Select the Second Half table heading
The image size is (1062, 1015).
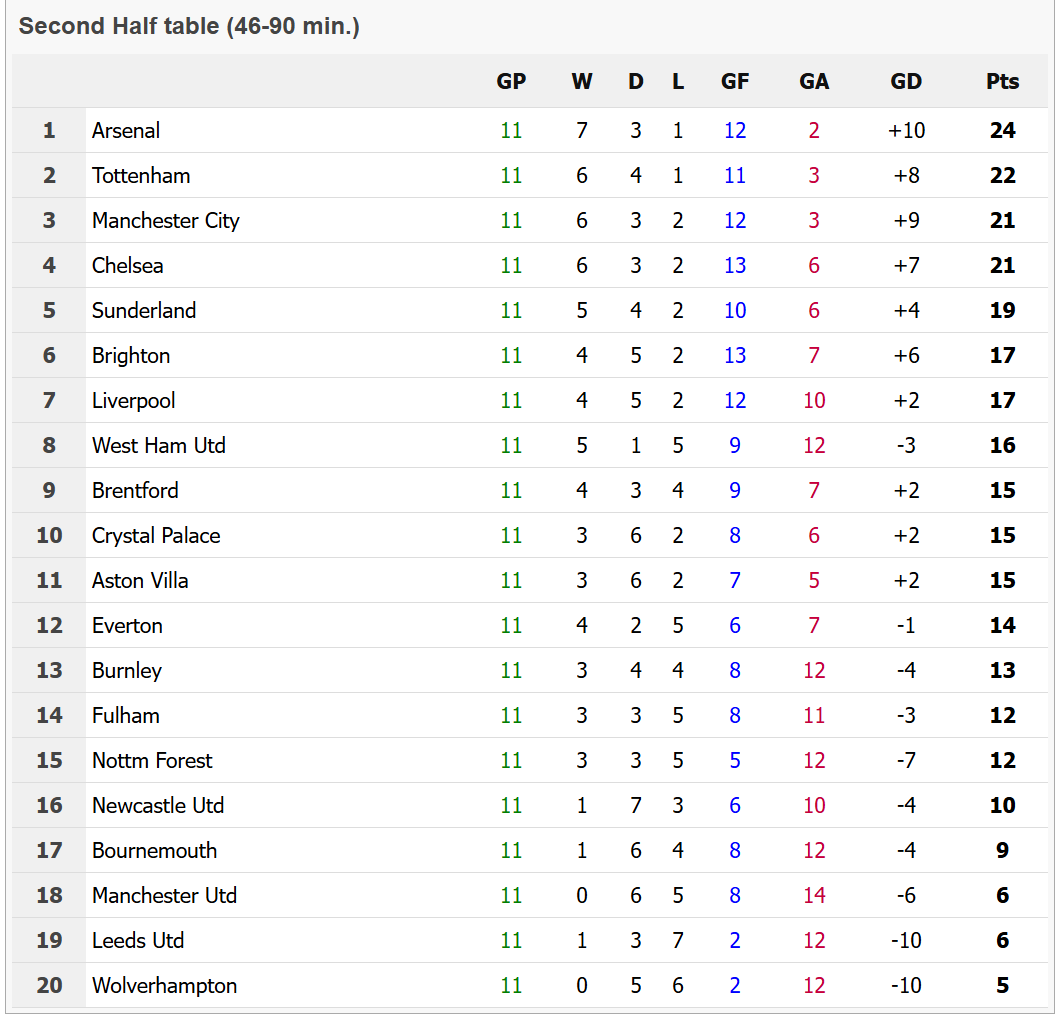[x=189, y=27]
